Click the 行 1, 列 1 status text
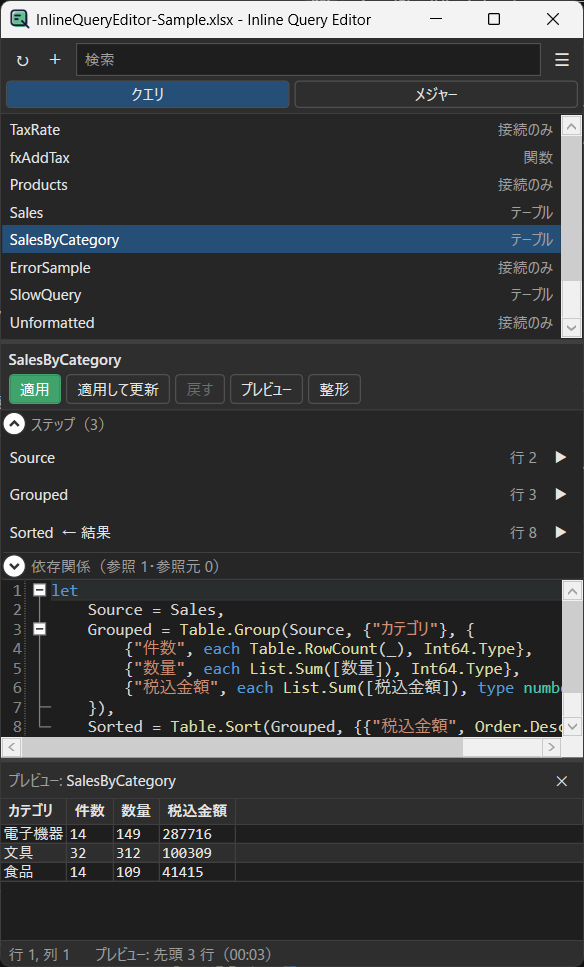 (x=39, y=955)
